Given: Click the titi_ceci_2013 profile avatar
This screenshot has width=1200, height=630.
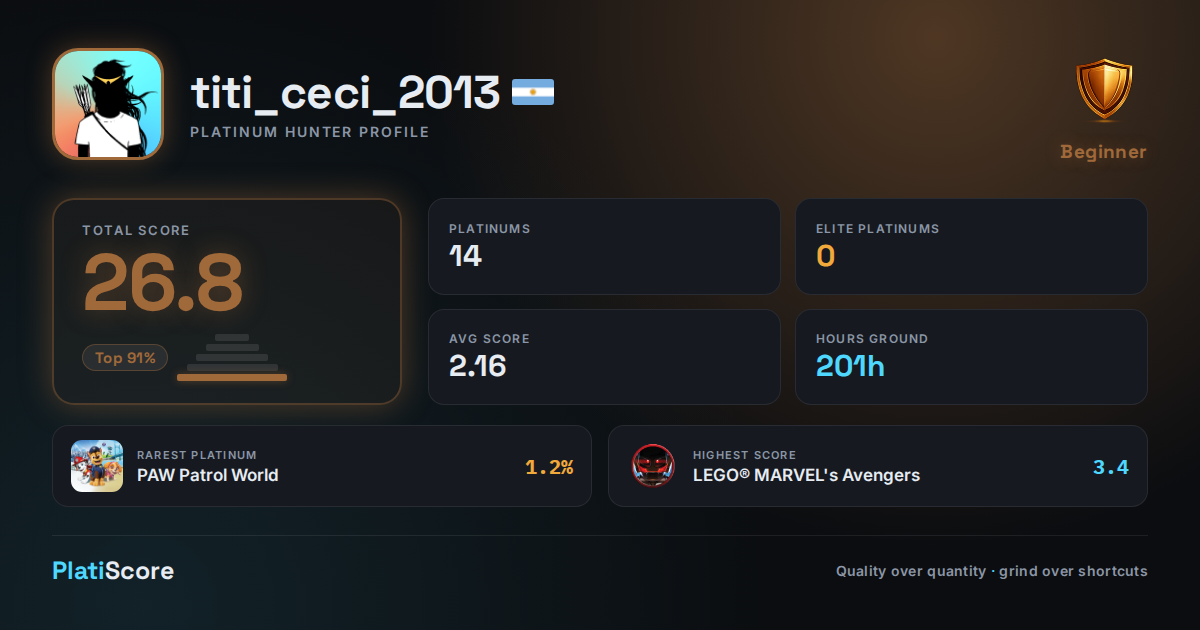Looking at the screenshot, I should click(x=108, y=104).
